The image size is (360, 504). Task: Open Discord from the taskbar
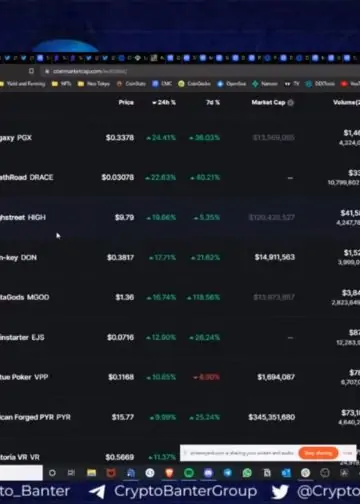[208, 473]
